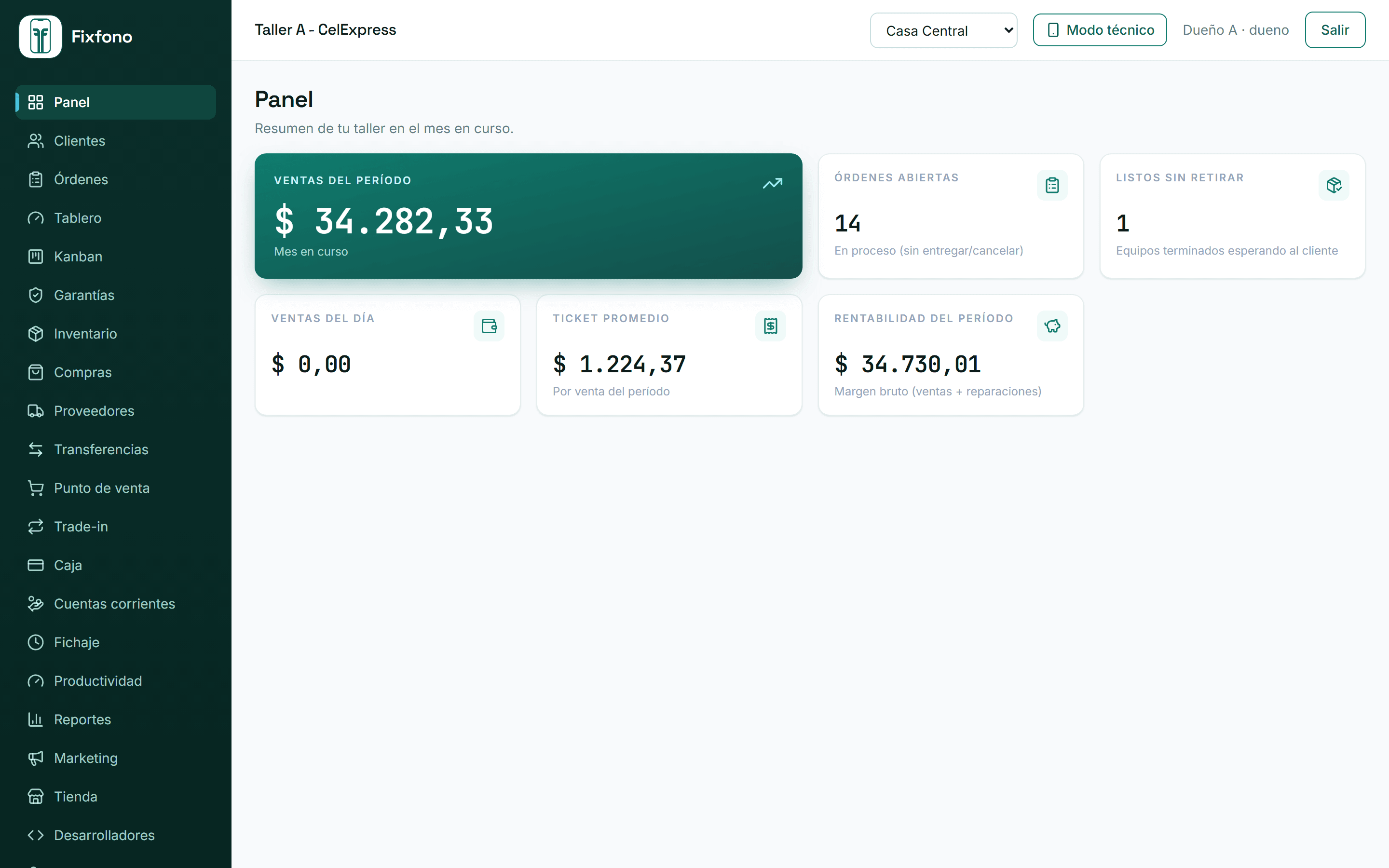
Task: Click the Dueño A · dueno user label
Action: 1236,30
